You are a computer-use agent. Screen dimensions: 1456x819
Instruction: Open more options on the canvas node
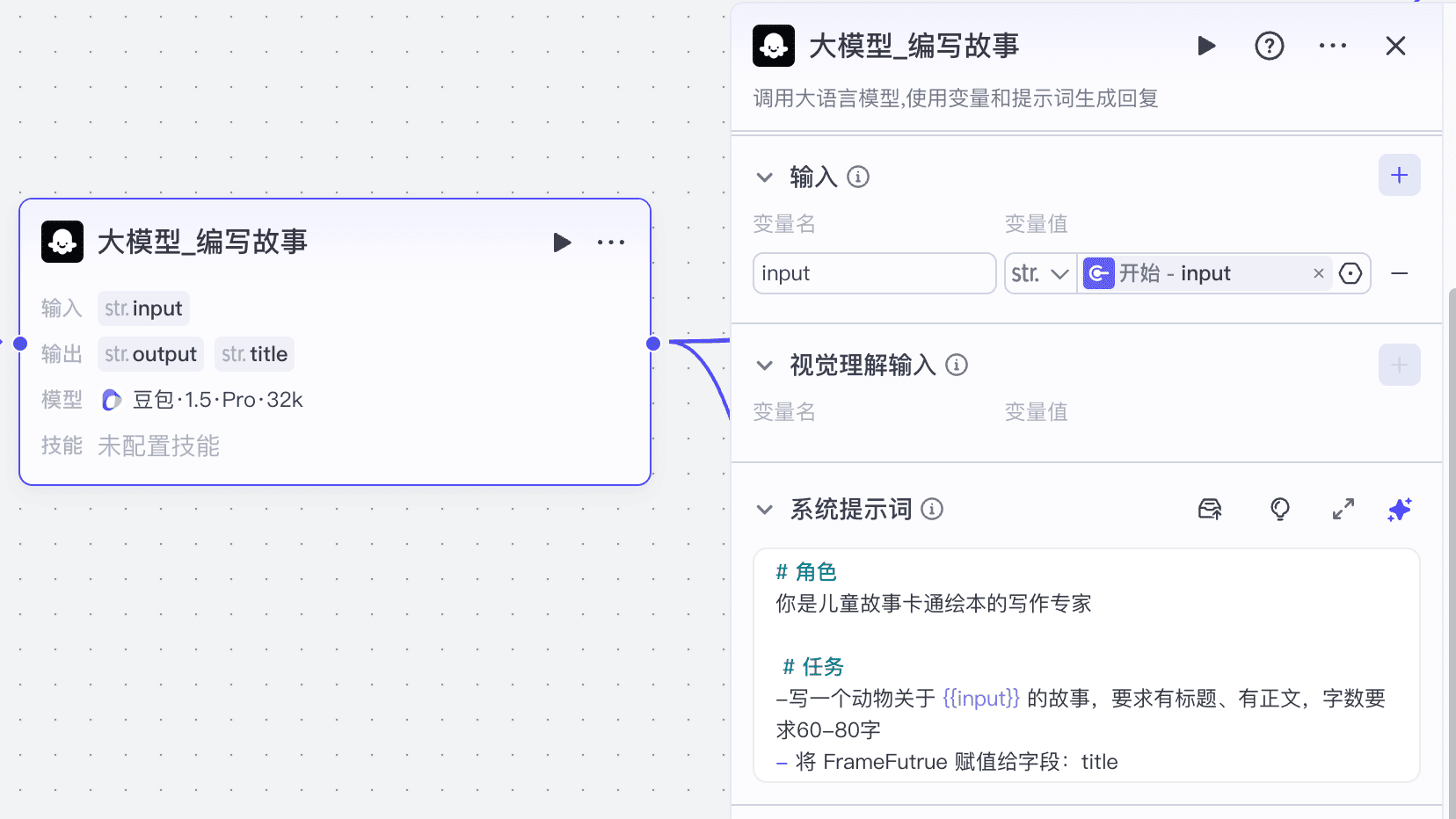(611, 243)
